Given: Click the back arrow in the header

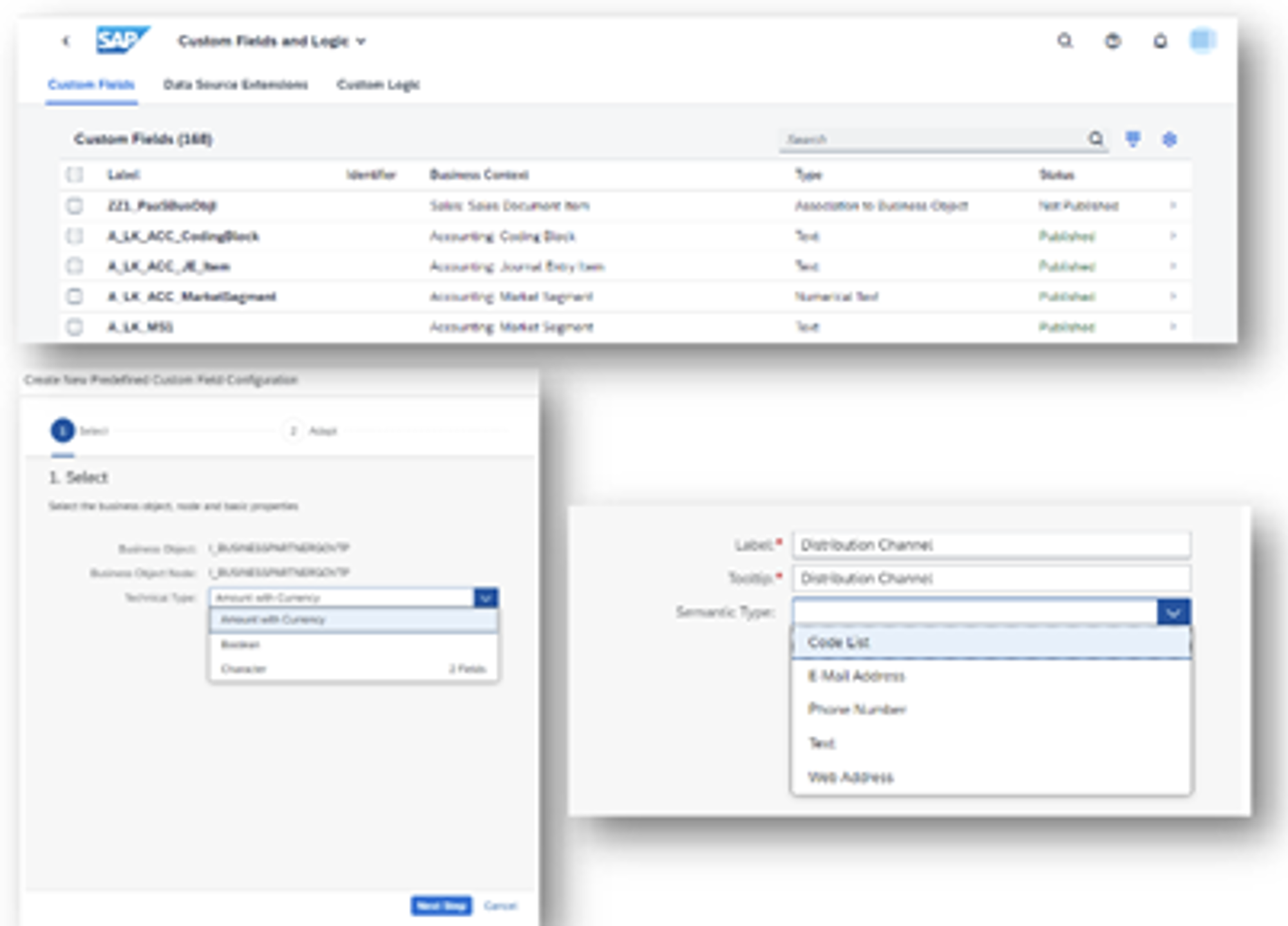Looking at the screenshot, I should [66, 41].
